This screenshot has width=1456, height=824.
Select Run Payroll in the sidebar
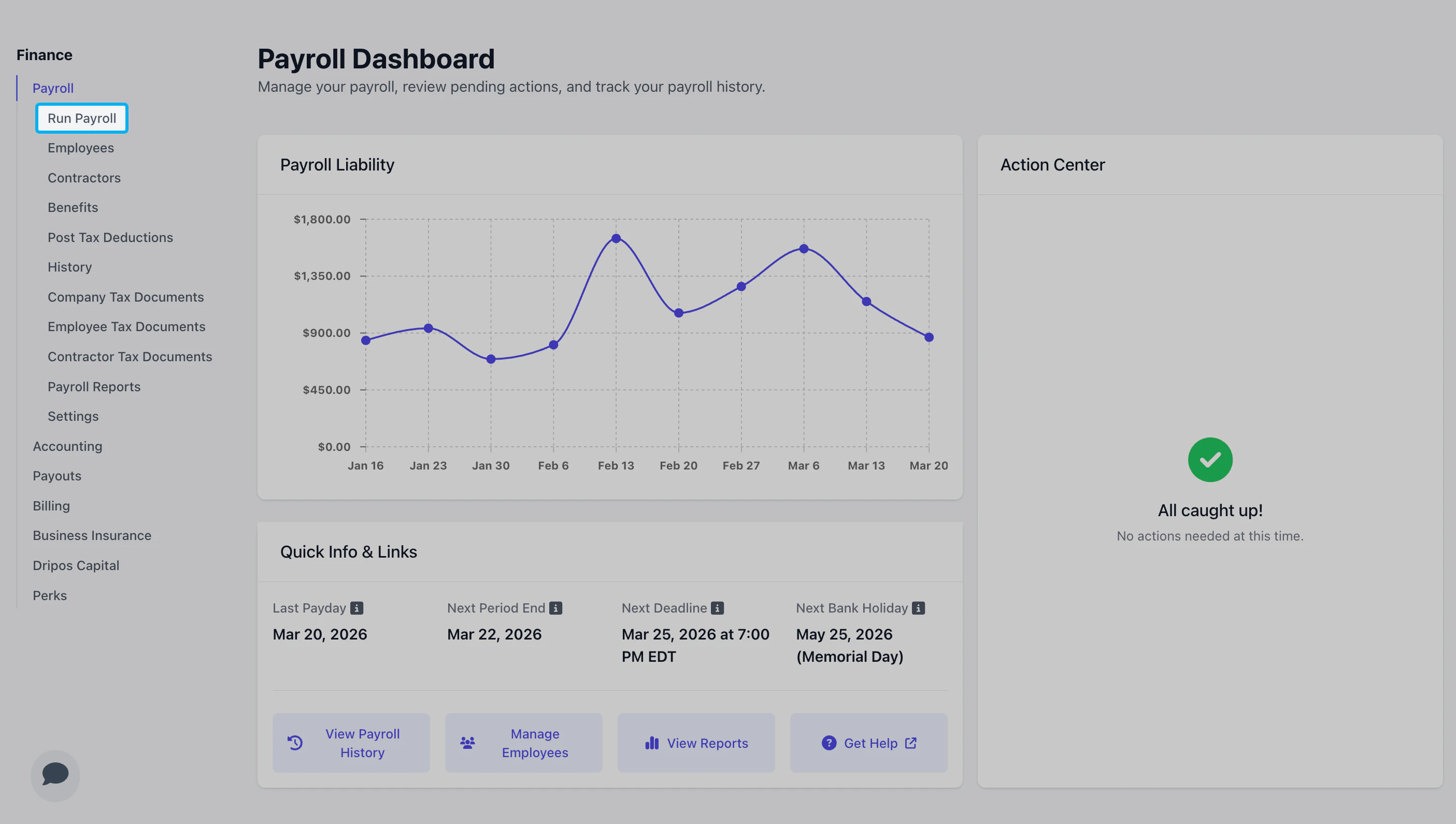82,118
